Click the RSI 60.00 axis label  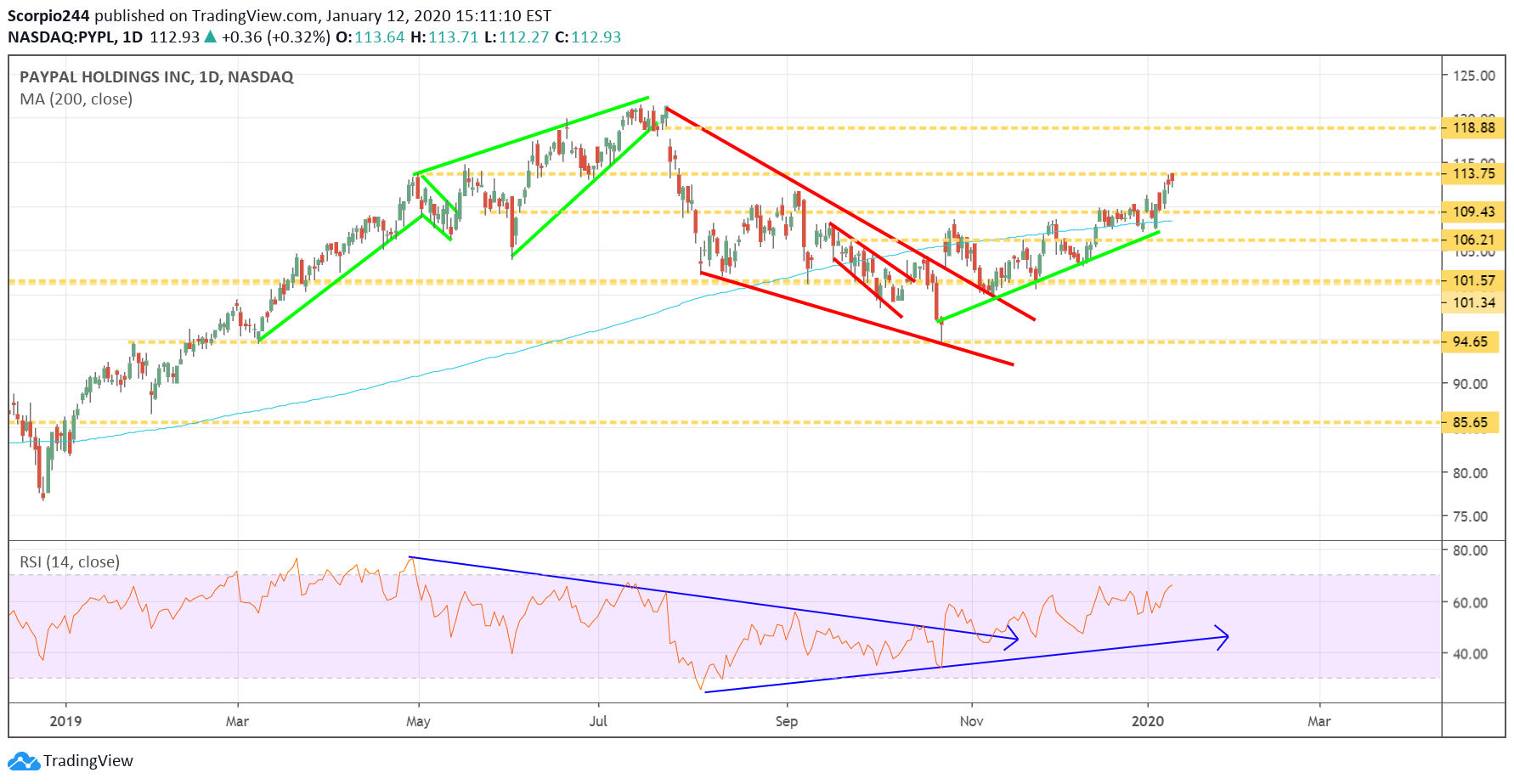pyautogui.click(x=1471, y=603)
